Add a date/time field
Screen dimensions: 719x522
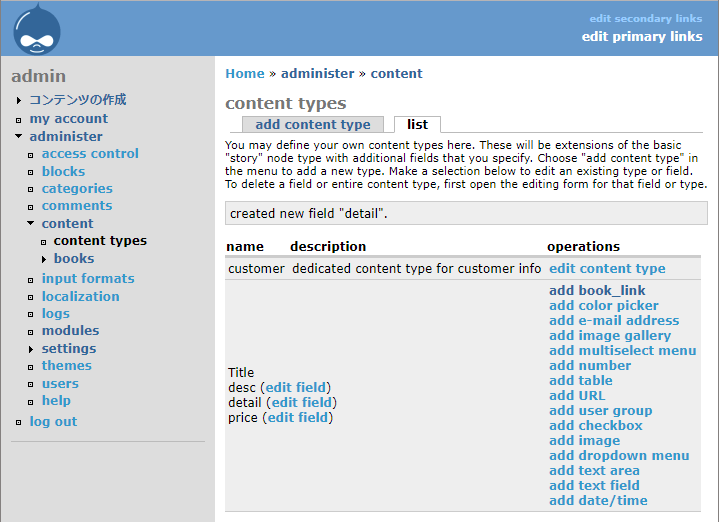(x=597, y=500)
